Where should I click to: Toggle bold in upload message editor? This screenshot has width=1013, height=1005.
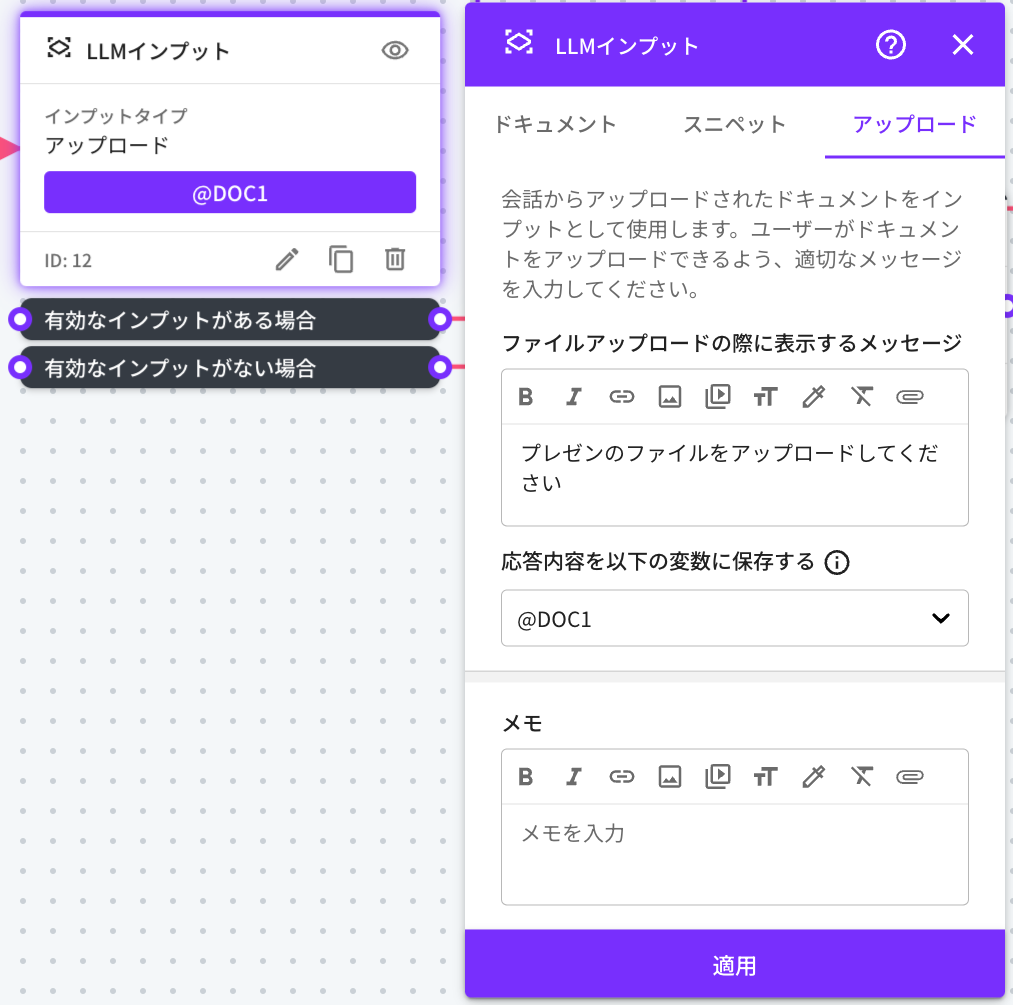coord(526,397)
